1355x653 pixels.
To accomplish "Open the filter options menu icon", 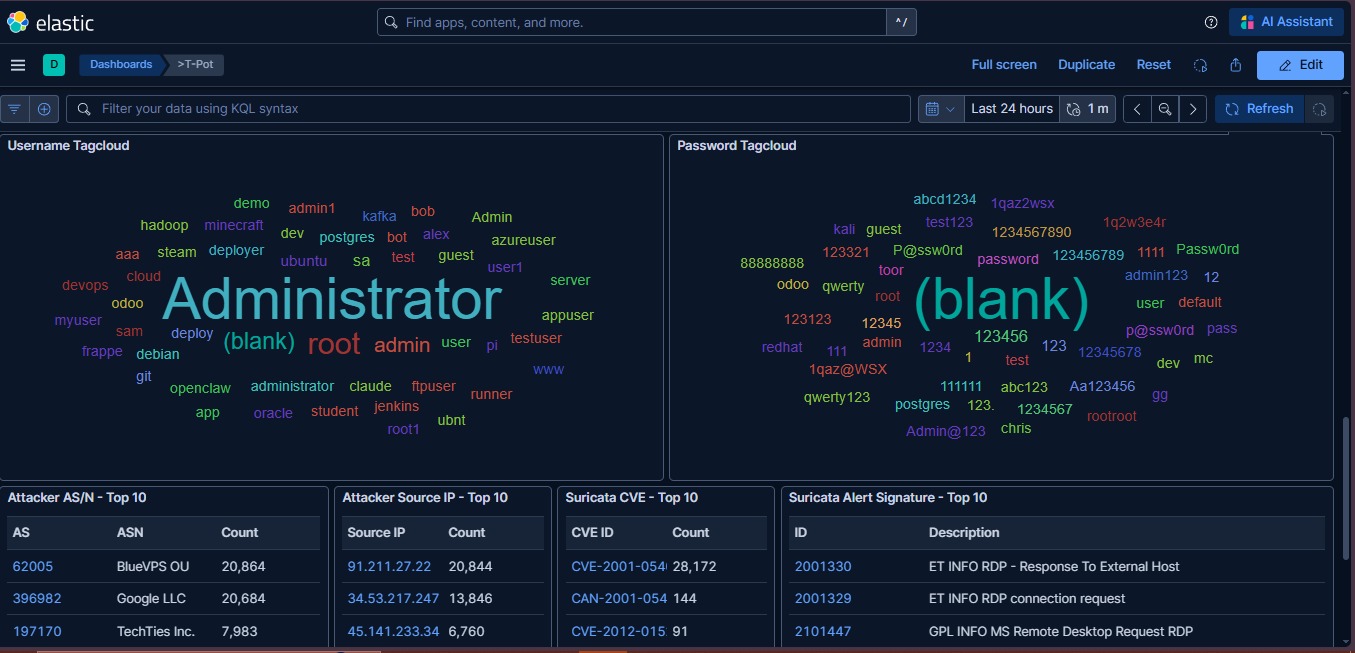I will pyautogui.click(x=15, y=109).
